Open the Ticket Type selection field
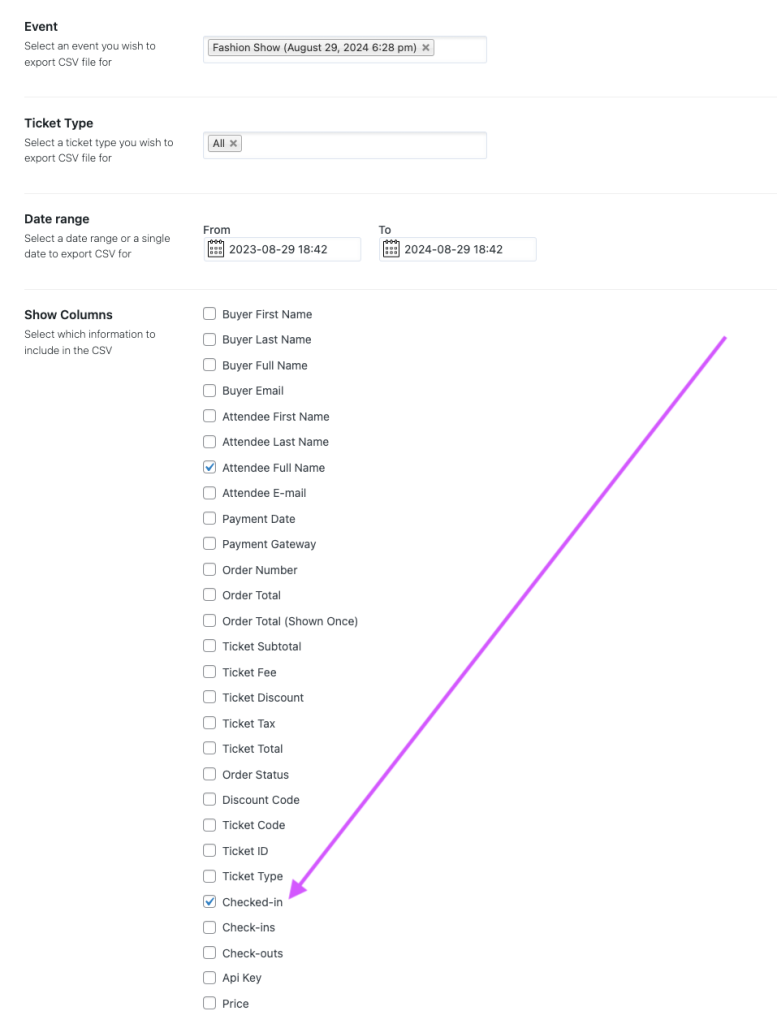 coord(365,145)
